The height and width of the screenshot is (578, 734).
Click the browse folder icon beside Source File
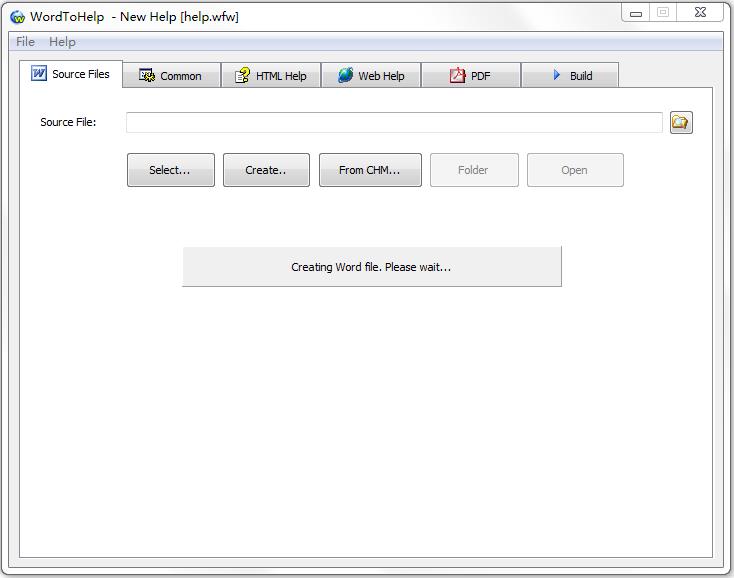click(681, 123)
